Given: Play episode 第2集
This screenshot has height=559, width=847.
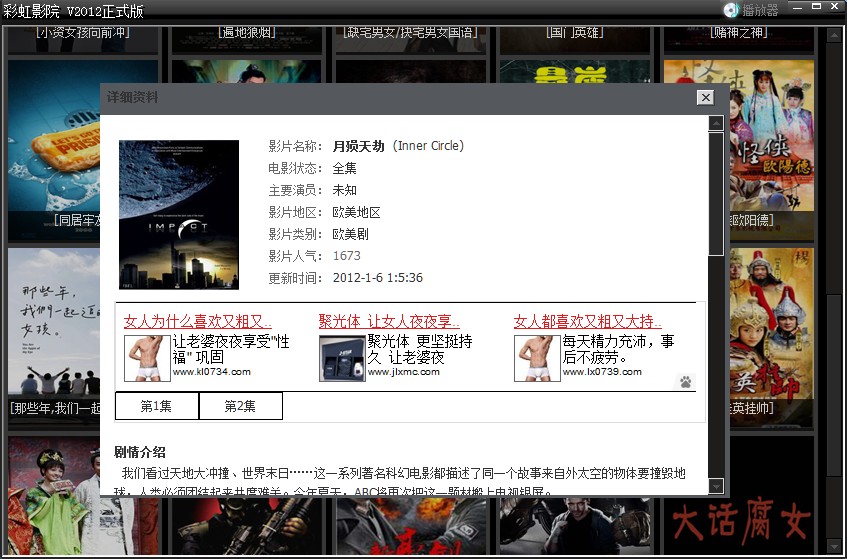Looking at the screenshot, I should pyautogui.click(x=240, y=406).
